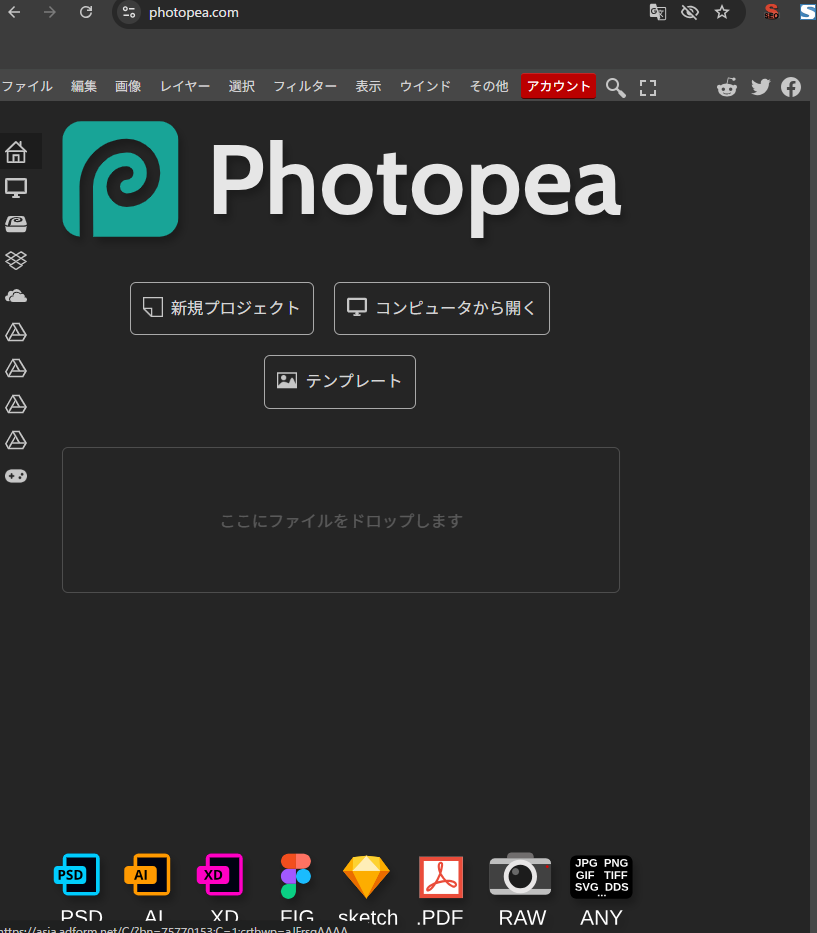The image size is (817, 933).
Task: Click the translate page icon
Action: pos(658,12)
